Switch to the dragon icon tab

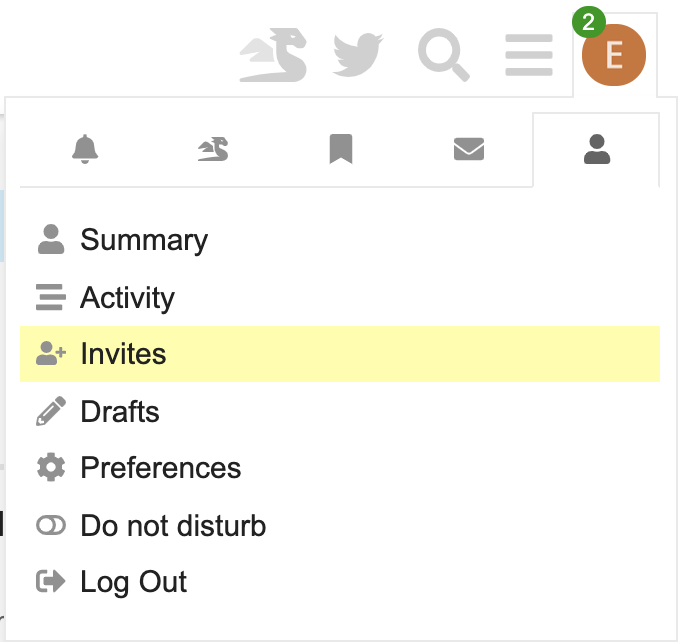click(x=213, y=150)
